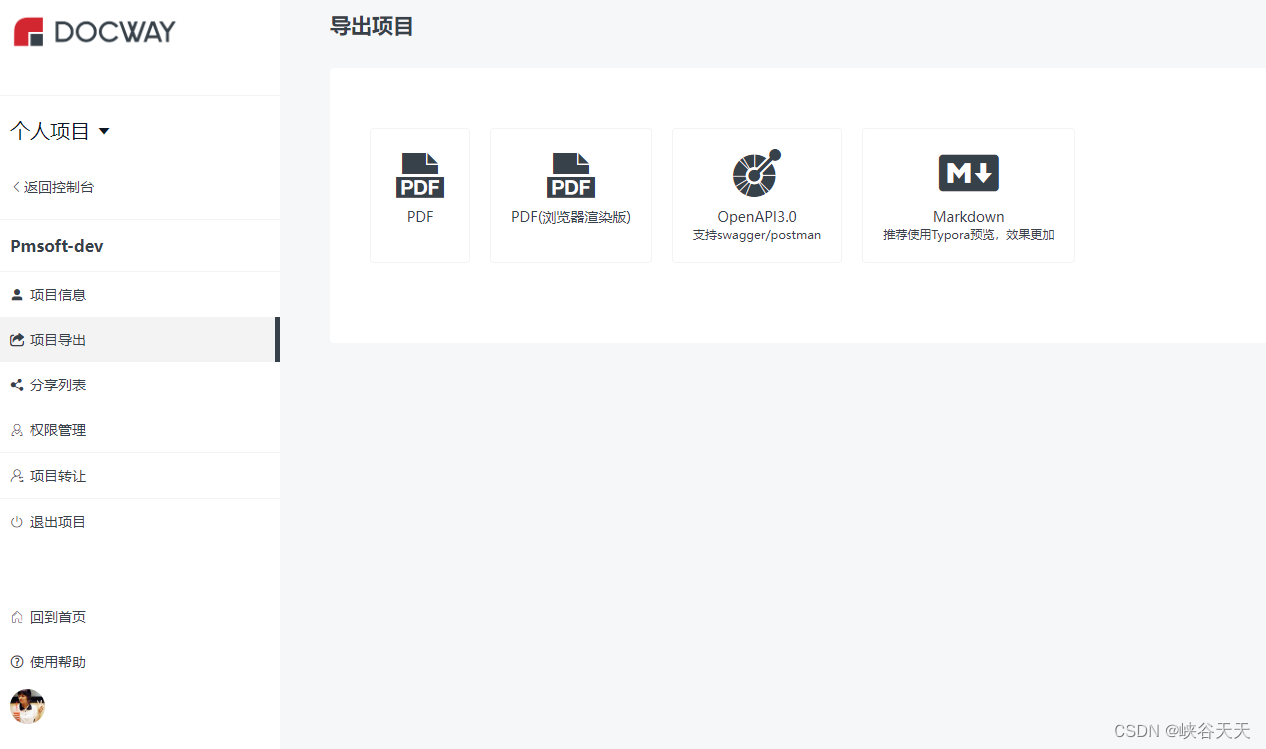
Task: Select the PDF export icon
Action: (x=419, y=173)
